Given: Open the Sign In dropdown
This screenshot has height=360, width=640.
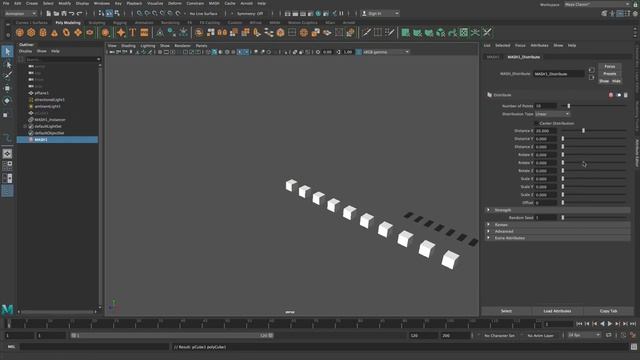Looking at the screenshot, I should [380, 13].
